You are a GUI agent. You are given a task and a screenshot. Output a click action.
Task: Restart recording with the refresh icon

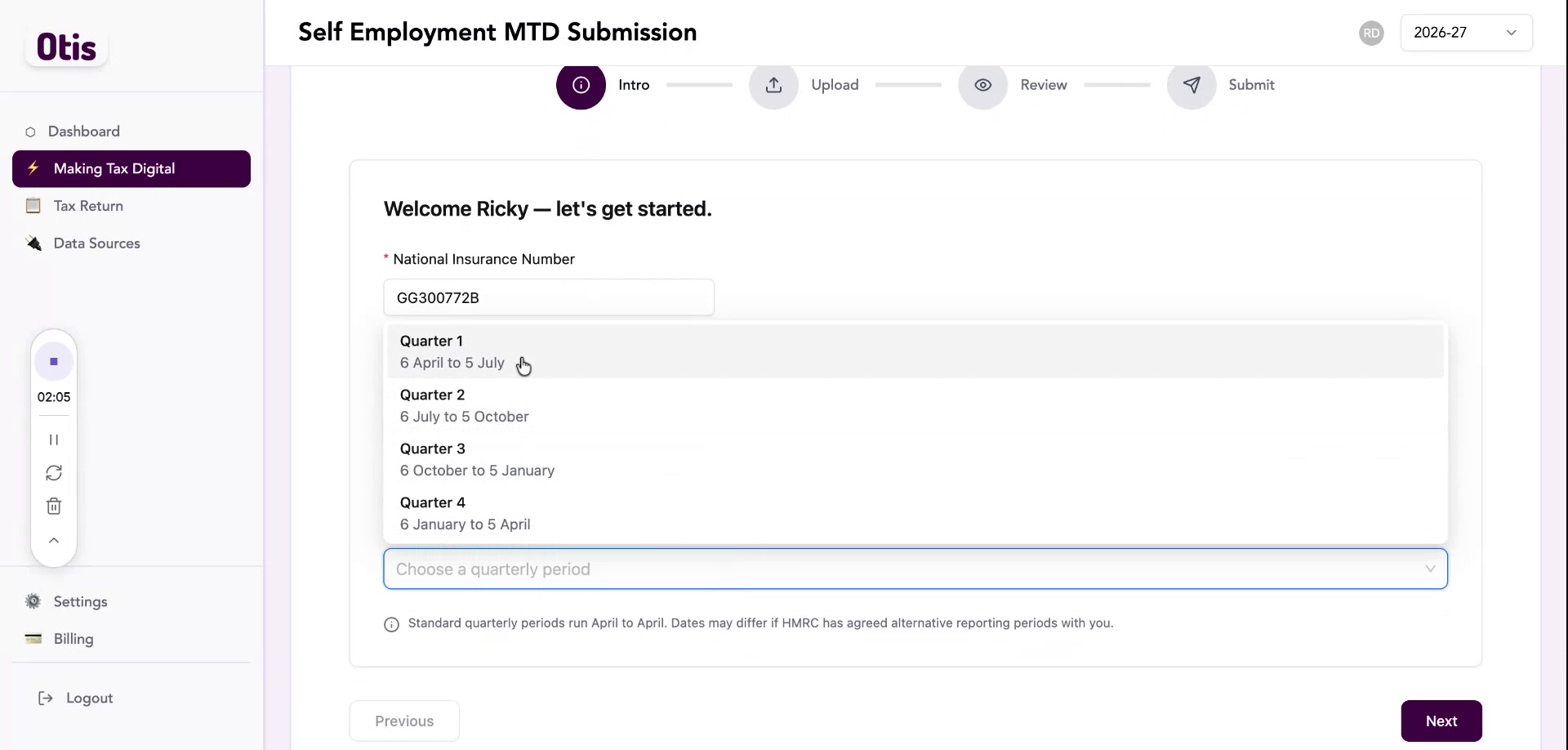pyautogui.click(x=54, y=473)
